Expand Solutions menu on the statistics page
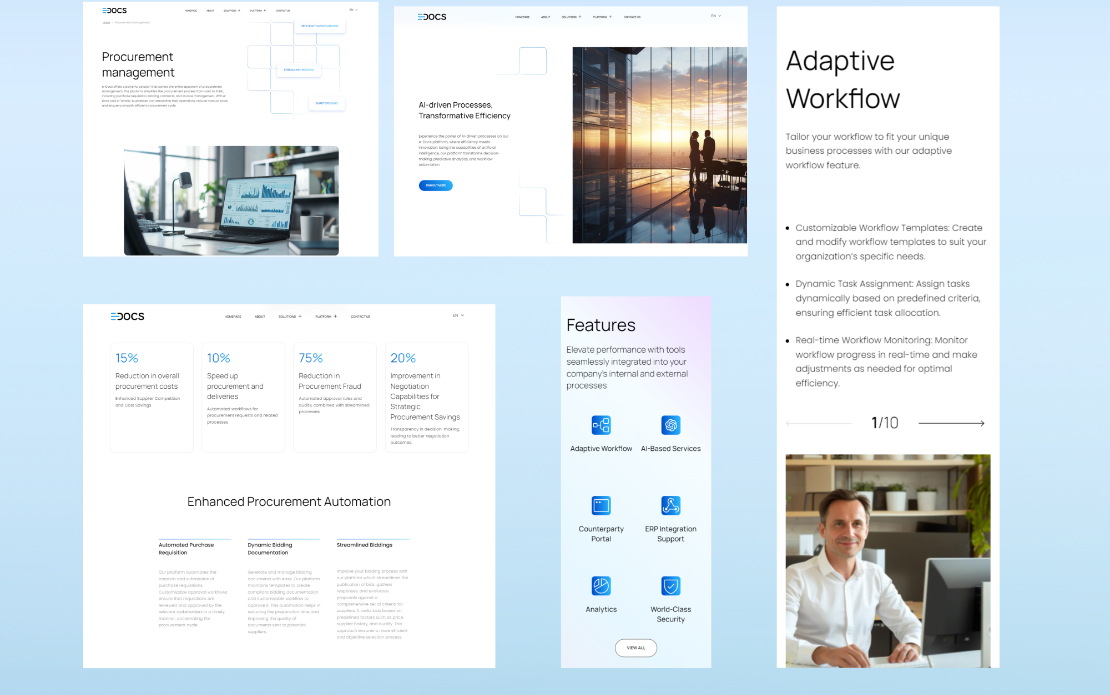This screenshot has width=1110, height=695. click(290, 316)
